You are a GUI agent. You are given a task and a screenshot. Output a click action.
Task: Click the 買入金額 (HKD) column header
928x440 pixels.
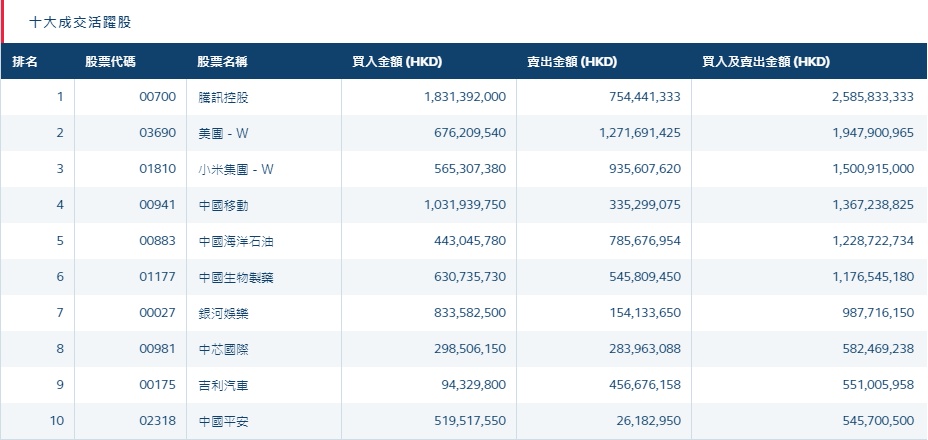(x=397, y=62)
